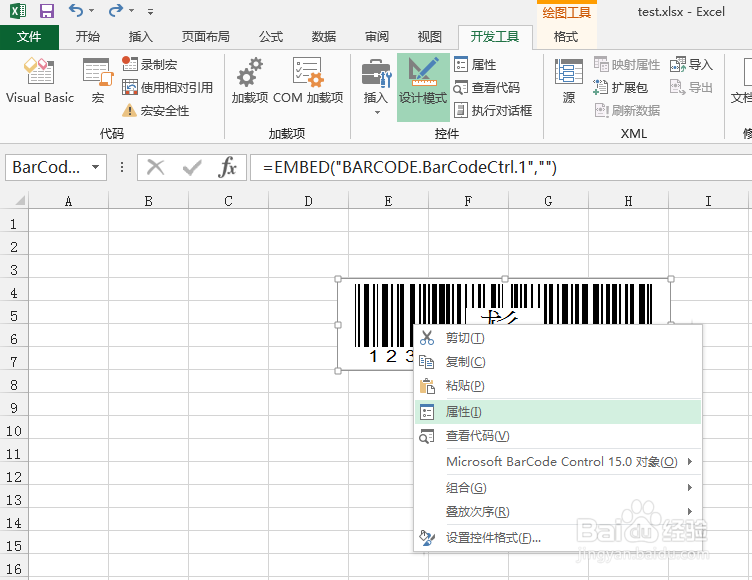Image resolution: width=752 pixels, height=580 pixels.
Task: Save the workbook with Save icon
Action: point(47,11)
